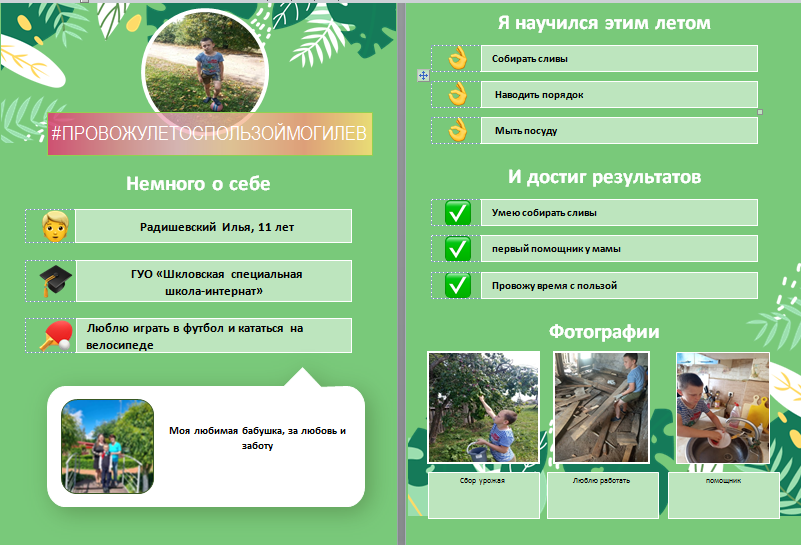Screen dimensions: 801x545
Task: Select the plum picking photo
Action: tap(484, 407)
